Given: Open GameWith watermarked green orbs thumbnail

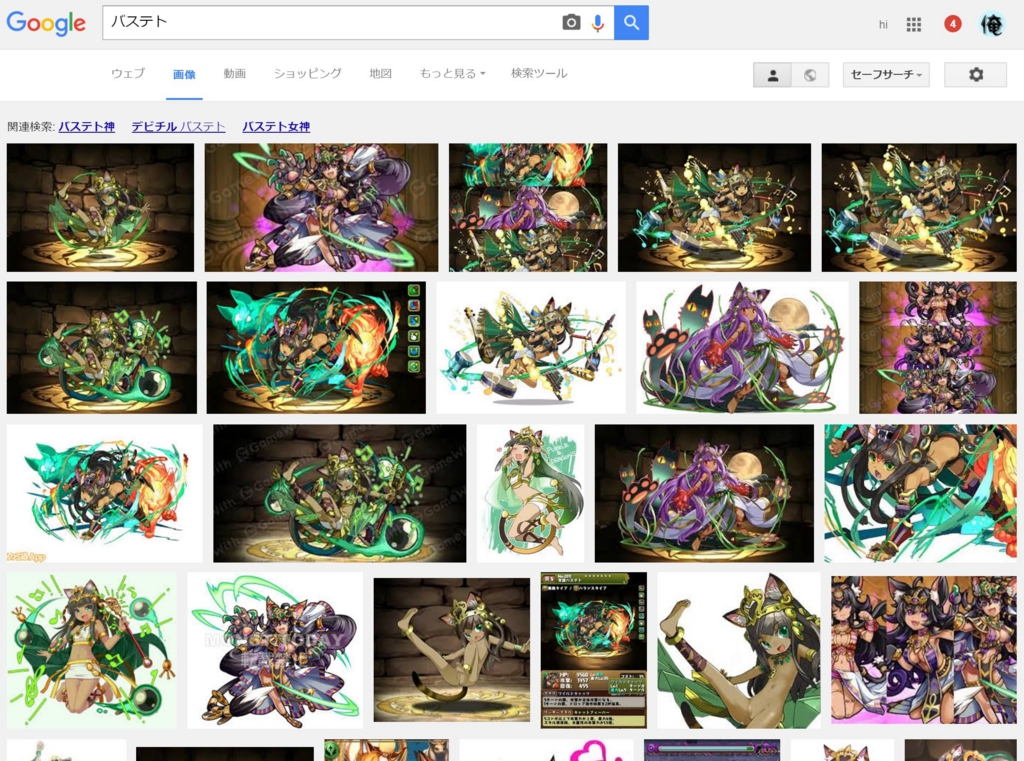Looking at the screenshot, I should point(340,493).
